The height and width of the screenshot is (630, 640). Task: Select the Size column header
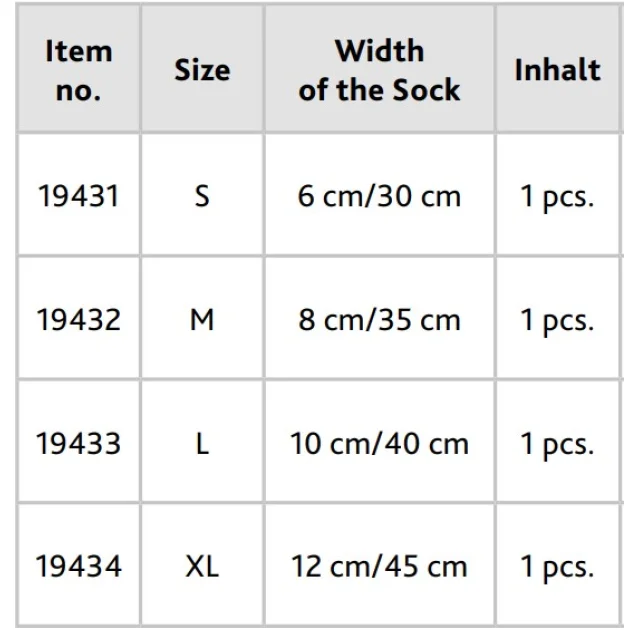click(202, 70)
